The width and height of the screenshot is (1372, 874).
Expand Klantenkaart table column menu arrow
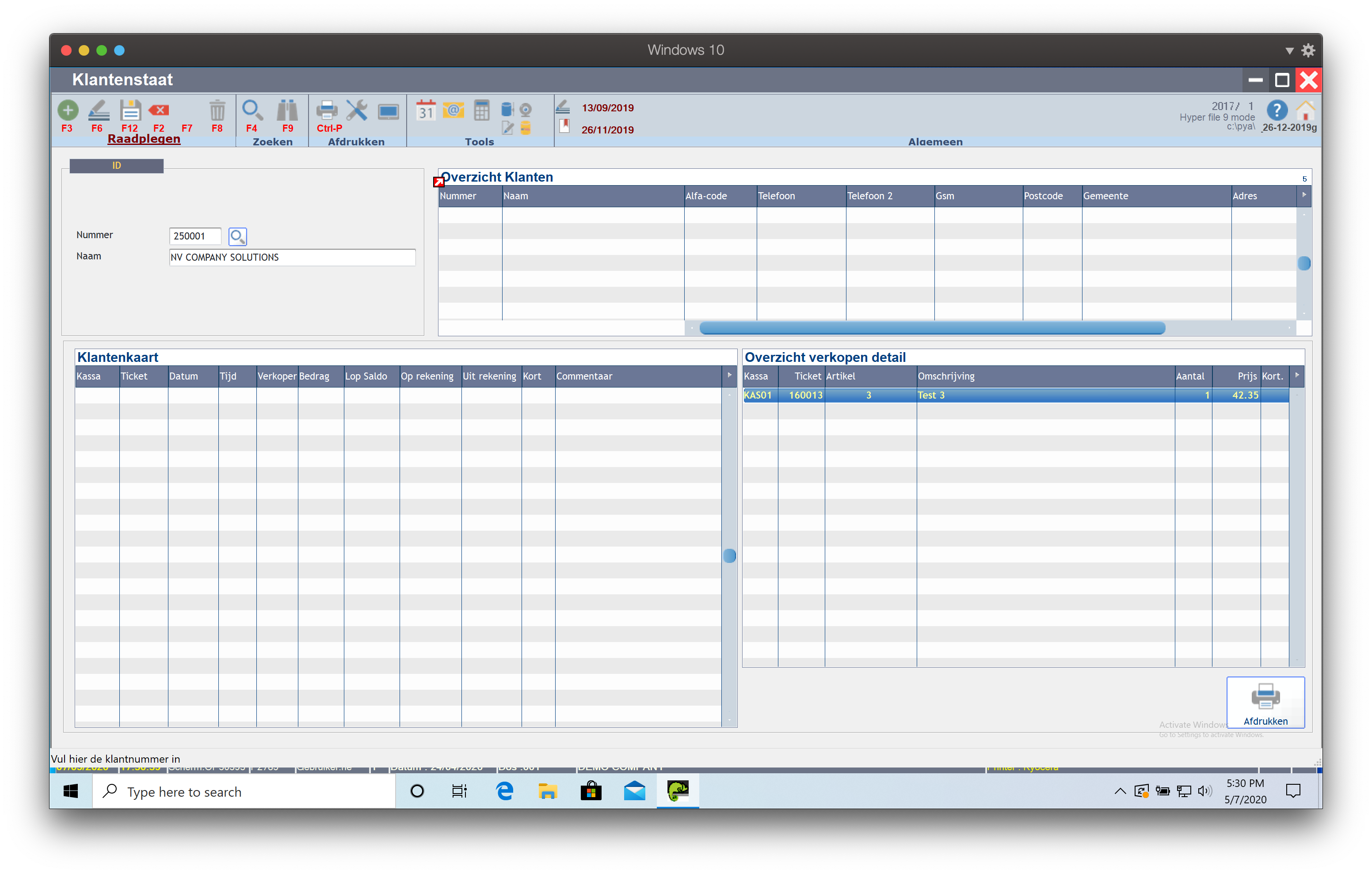729,375
